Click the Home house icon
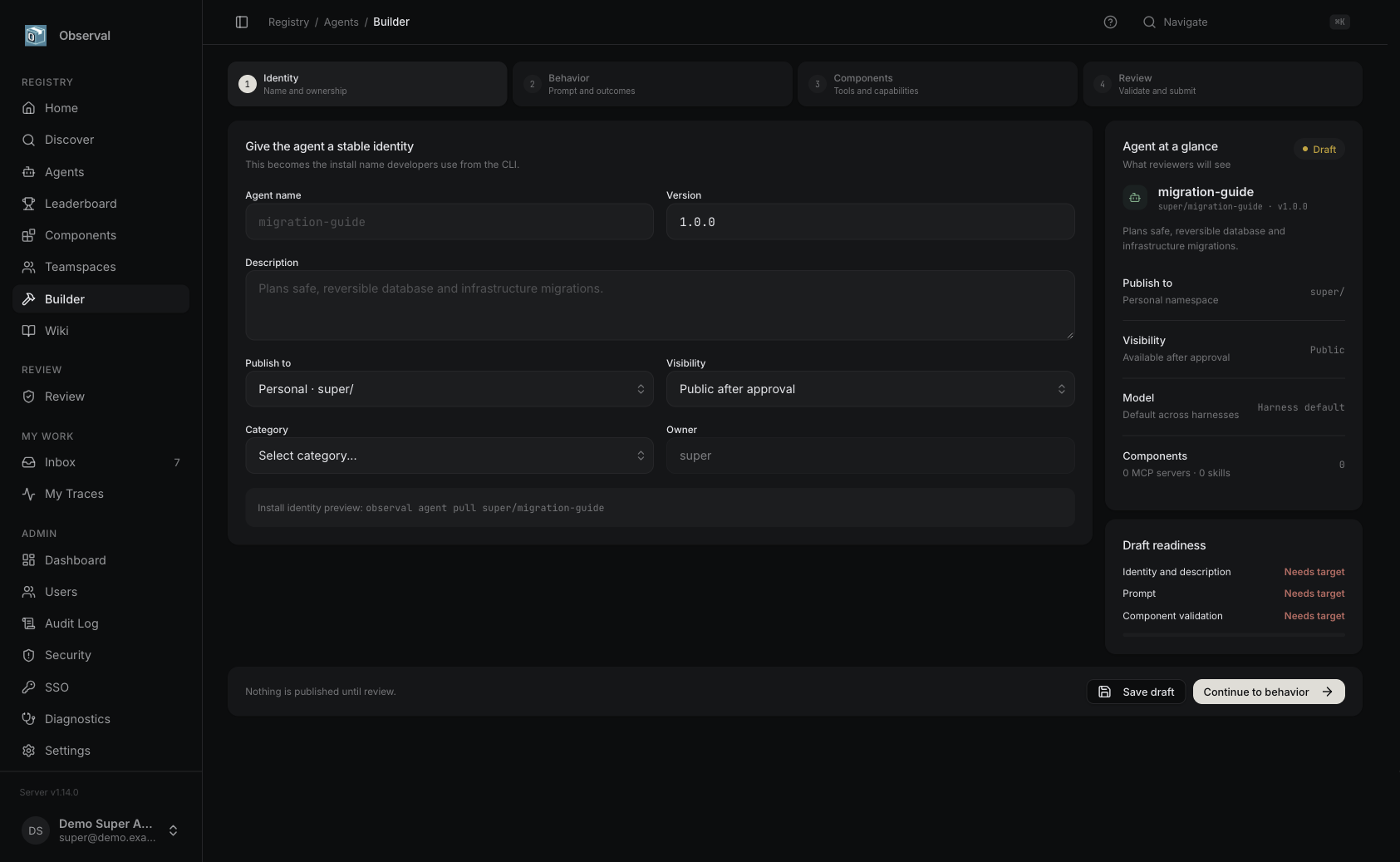Screen dimensions: 1400x862 [29, 108]
